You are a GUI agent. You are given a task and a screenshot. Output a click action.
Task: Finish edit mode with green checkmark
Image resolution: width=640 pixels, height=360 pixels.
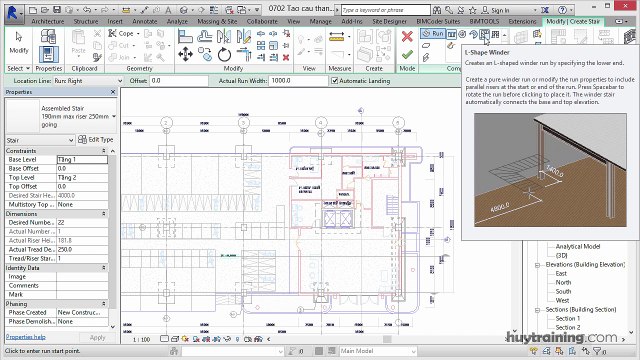[x=407, y=54]
